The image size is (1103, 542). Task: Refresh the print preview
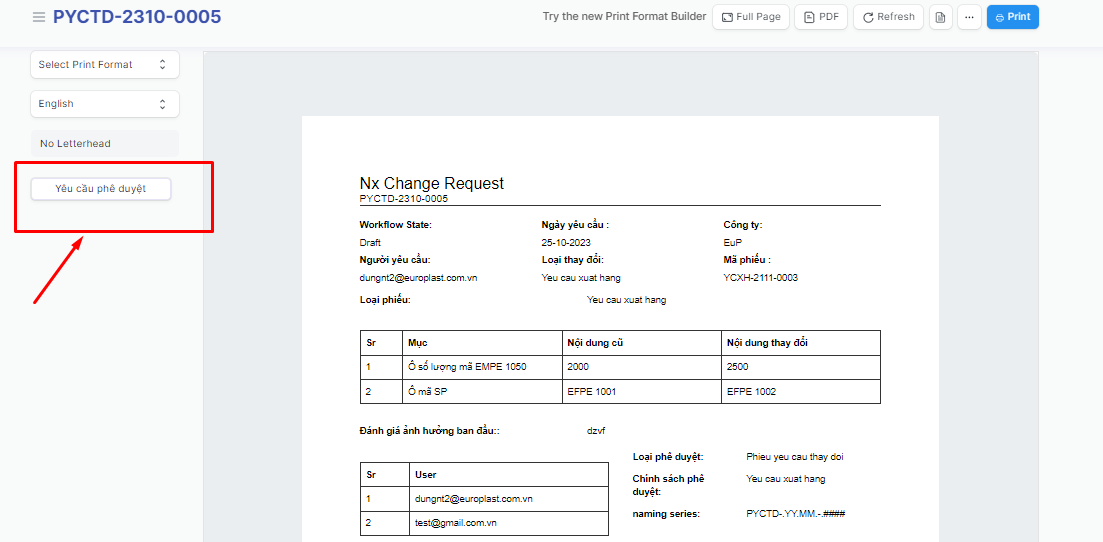(x=888, y=17)
